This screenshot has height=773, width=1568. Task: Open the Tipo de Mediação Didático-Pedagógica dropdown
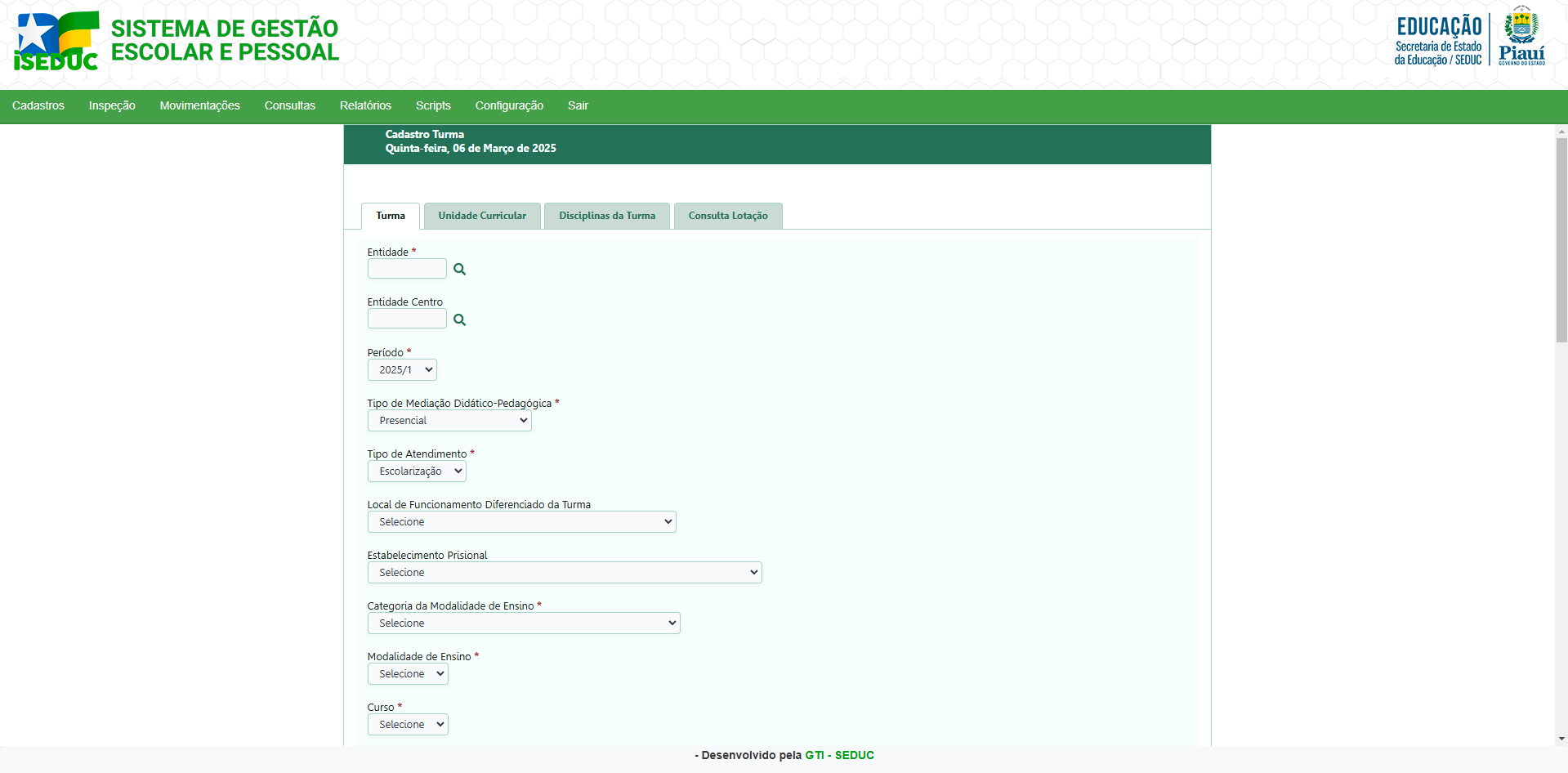point(449,421)
